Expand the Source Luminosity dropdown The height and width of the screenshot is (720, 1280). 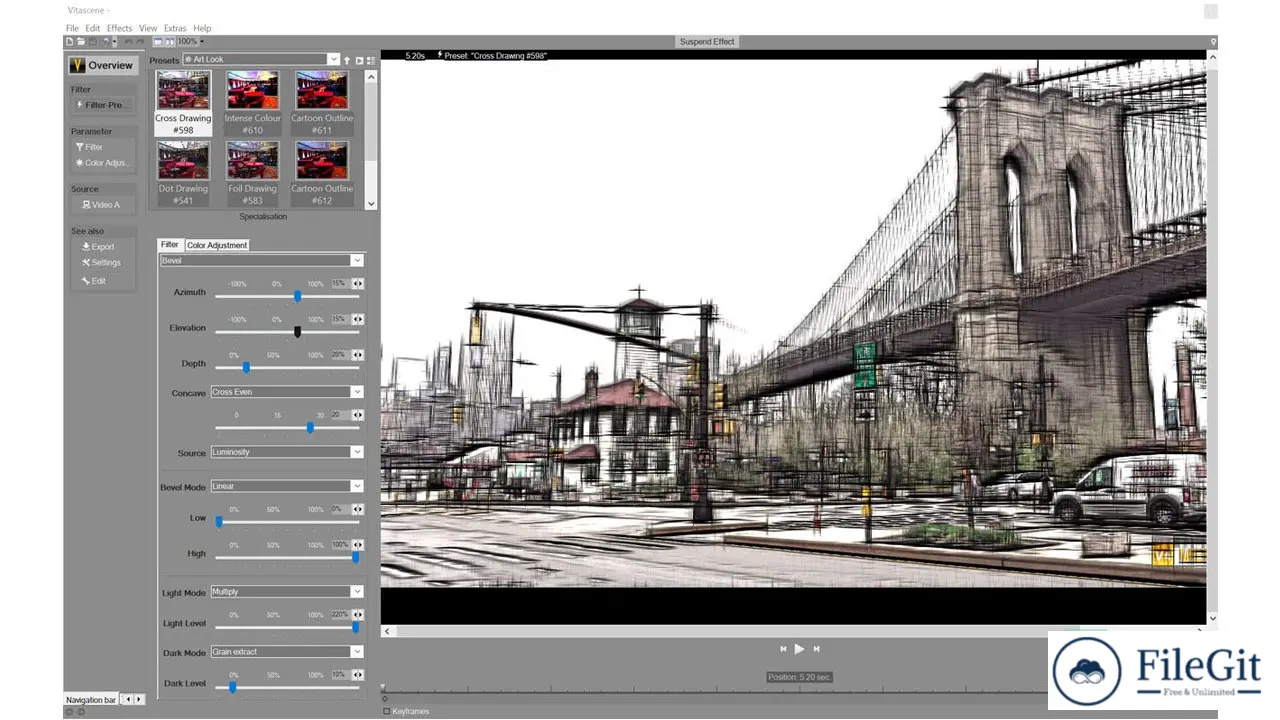[287, 452]
